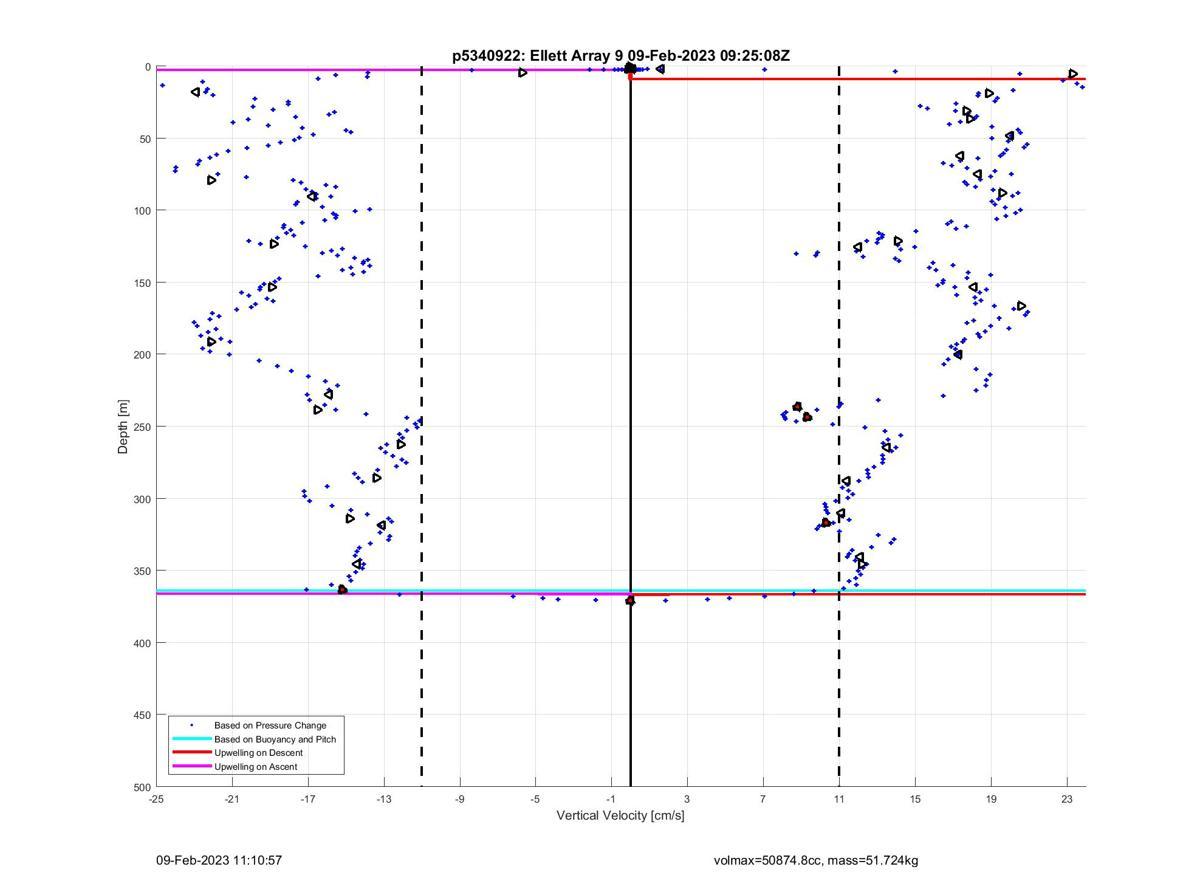Click legend entry 'Based on Pressure Change'
Viewport: 1200px width, 885px height.
[270, 725]
